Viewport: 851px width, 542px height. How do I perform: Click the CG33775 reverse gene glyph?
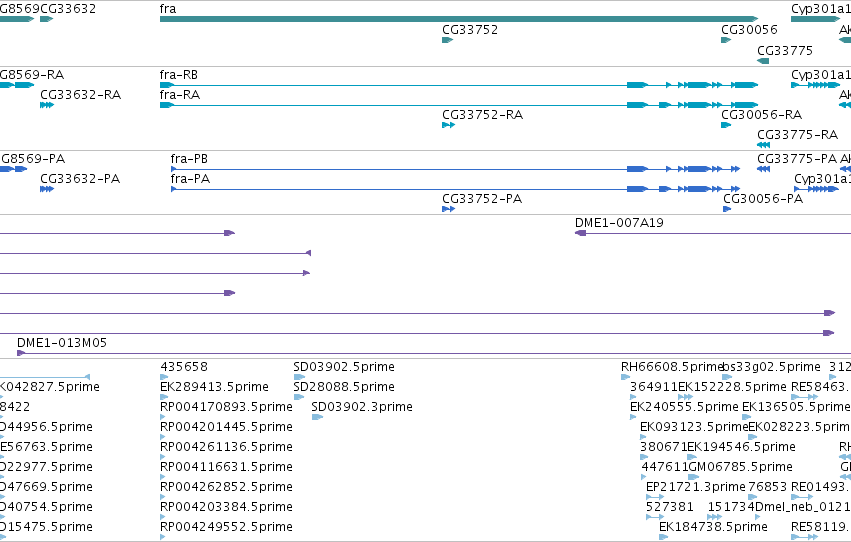(x=763, y=61)
